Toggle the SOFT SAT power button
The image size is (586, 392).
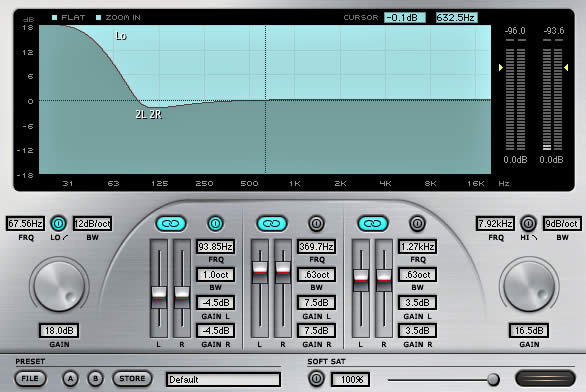point(316,379)
